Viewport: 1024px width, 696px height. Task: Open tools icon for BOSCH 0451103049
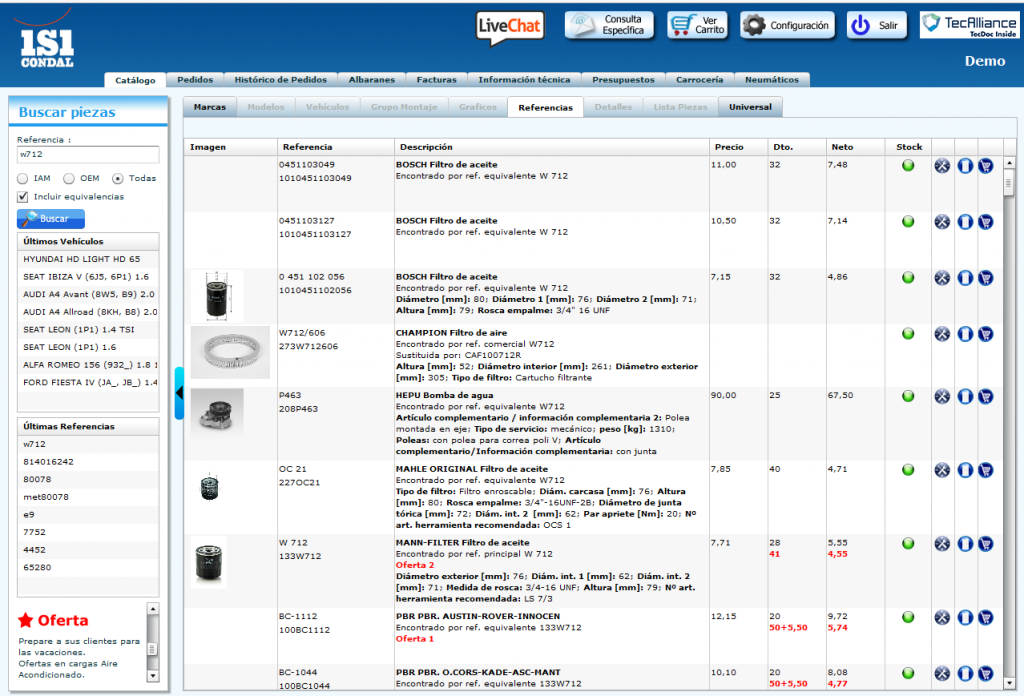[x=942, y=166]
